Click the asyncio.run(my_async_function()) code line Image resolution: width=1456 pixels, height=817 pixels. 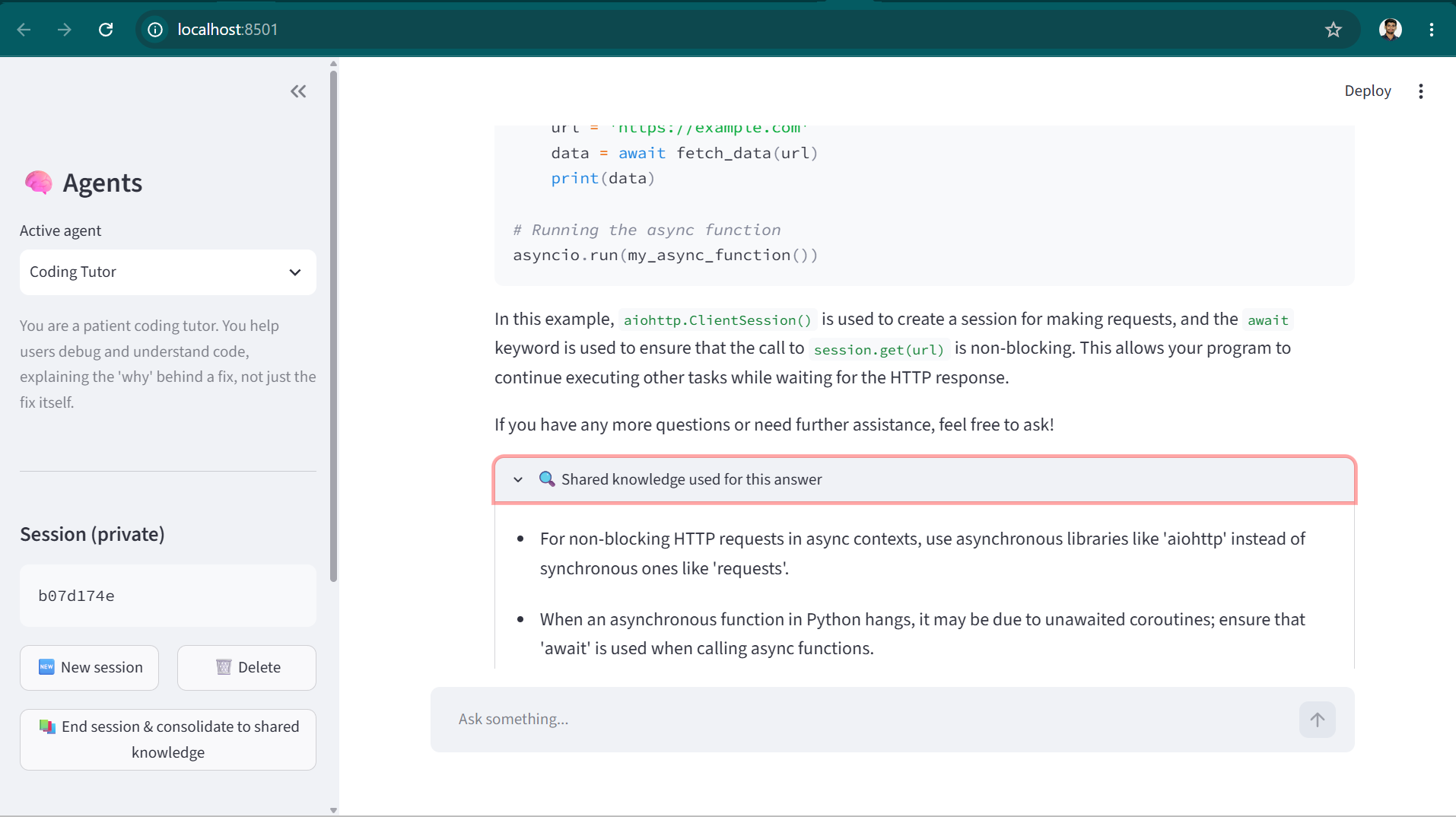(x=666, y=256)
